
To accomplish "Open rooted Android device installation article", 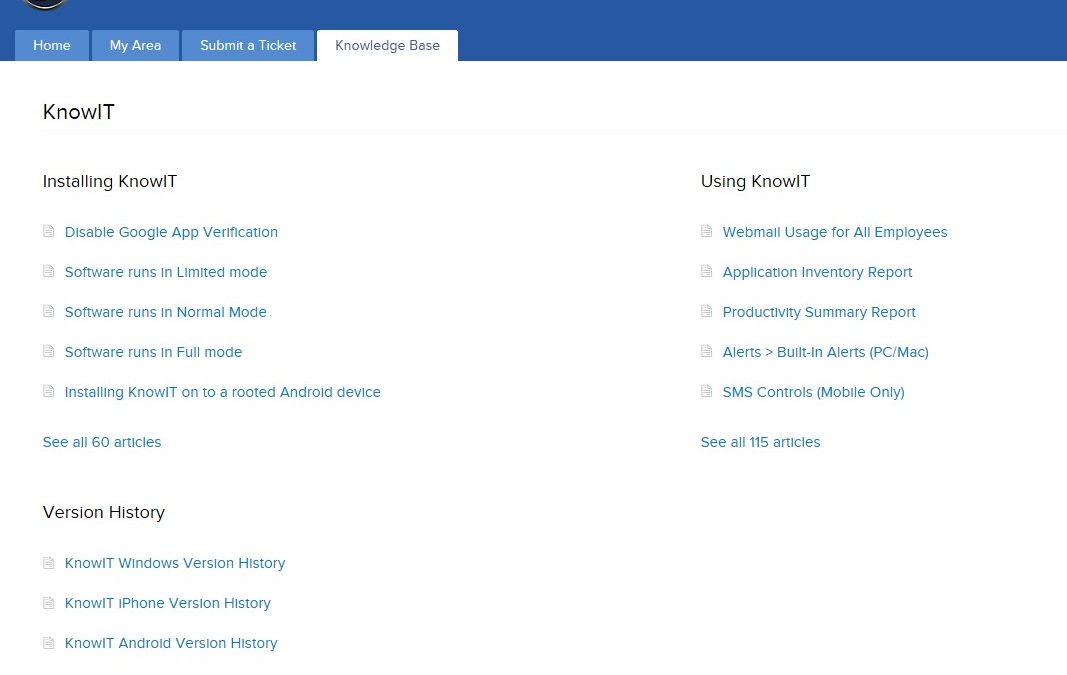I will (x=223, y=393).
